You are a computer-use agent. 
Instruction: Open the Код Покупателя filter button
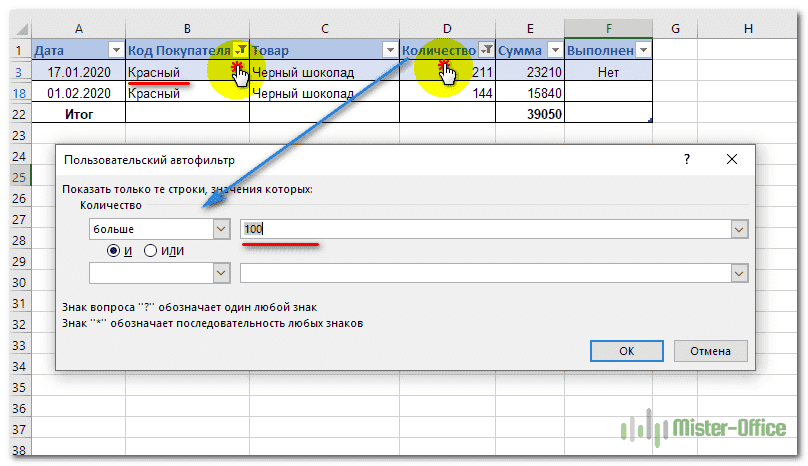point(241,50)
